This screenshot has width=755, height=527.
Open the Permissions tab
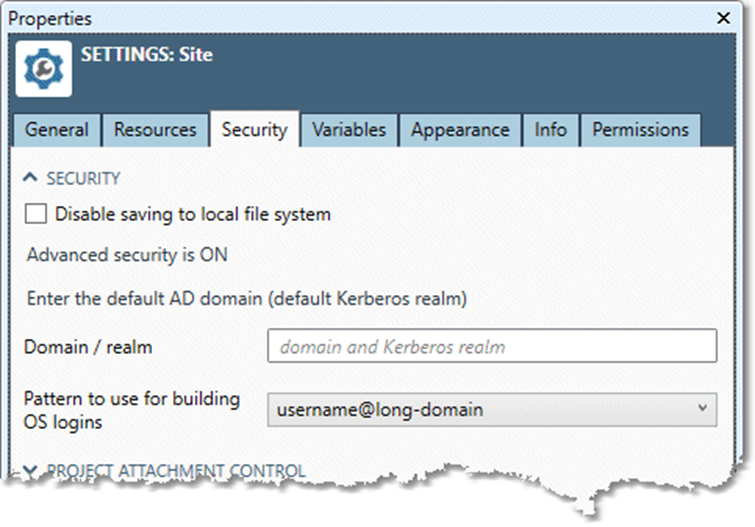pyautogui.click(x=640, y=130)
